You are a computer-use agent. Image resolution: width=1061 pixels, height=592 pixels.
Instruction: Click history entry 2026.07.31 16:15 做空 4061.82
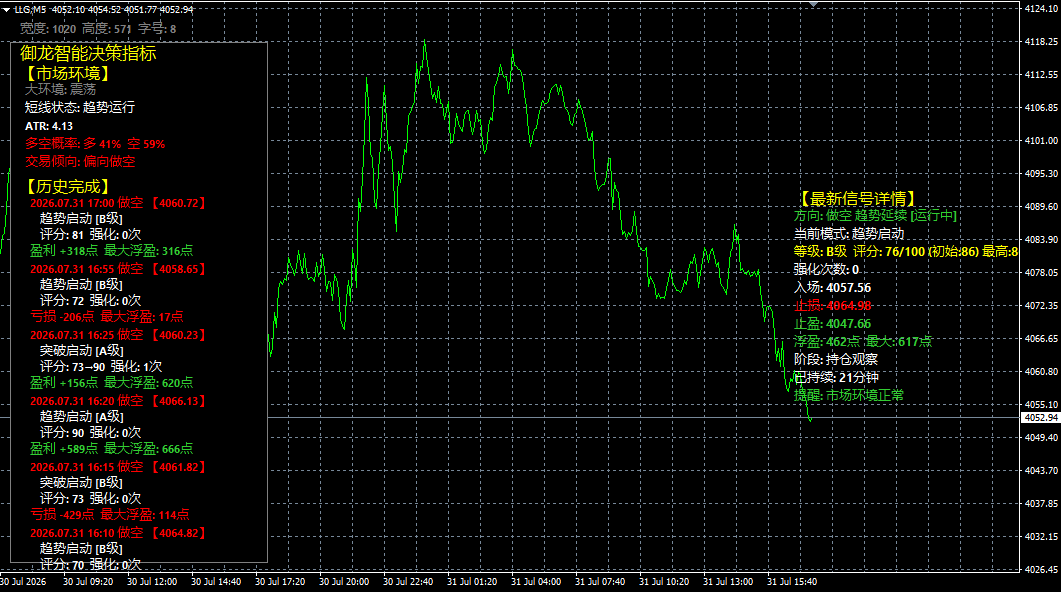118,467
